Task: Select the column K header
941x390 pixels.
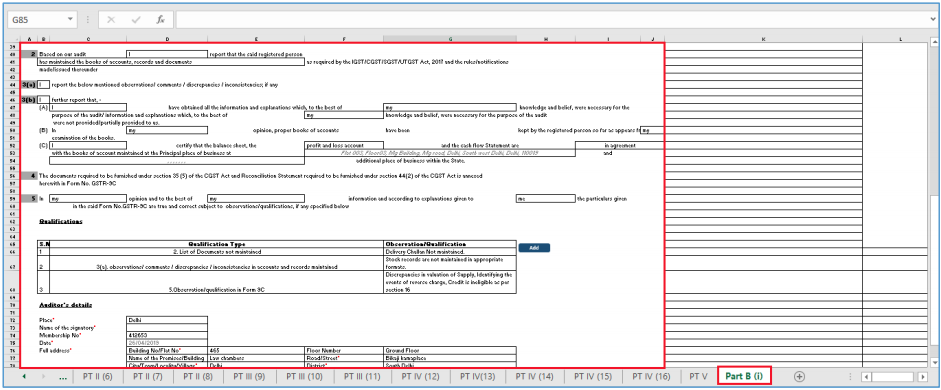Action: (763, 39)
